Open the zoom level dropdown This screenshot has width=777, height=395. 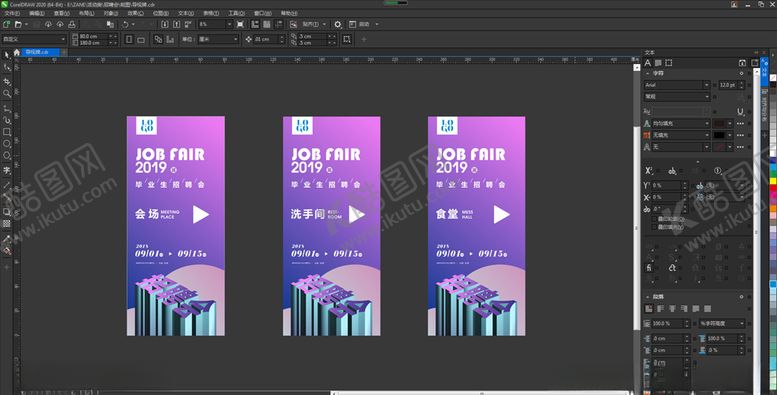tap(215, 24)
